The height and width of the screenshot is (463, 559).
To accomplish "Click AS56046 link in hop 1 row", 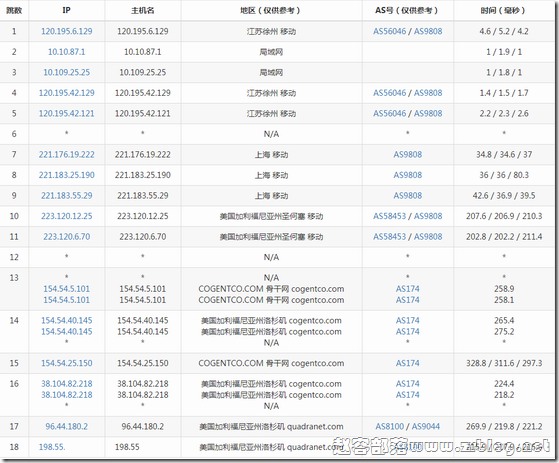I will [x=390, y=31].
